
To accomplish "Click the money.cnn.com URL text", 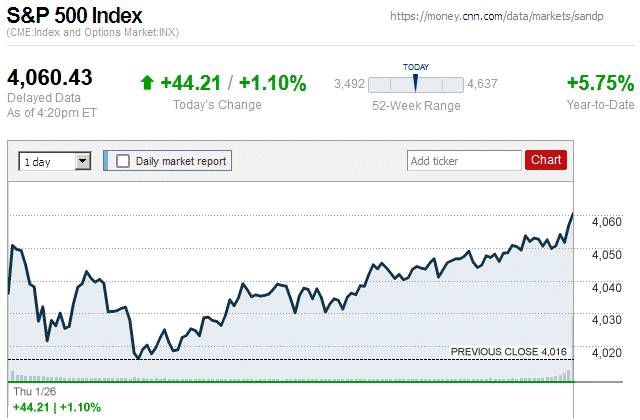I will click(511, 17).
